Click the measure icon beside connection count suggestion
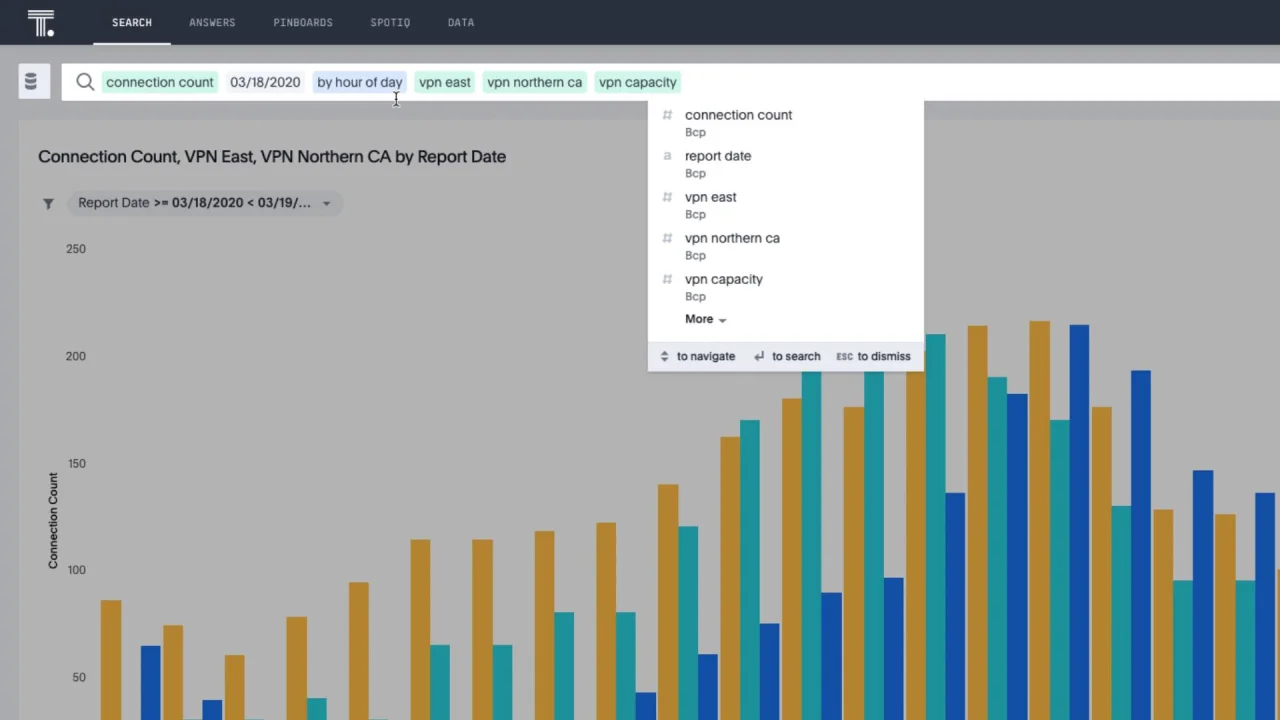The width and height of the screenshot is (1280, 720). pyautogui.click(x=667, y=115)
